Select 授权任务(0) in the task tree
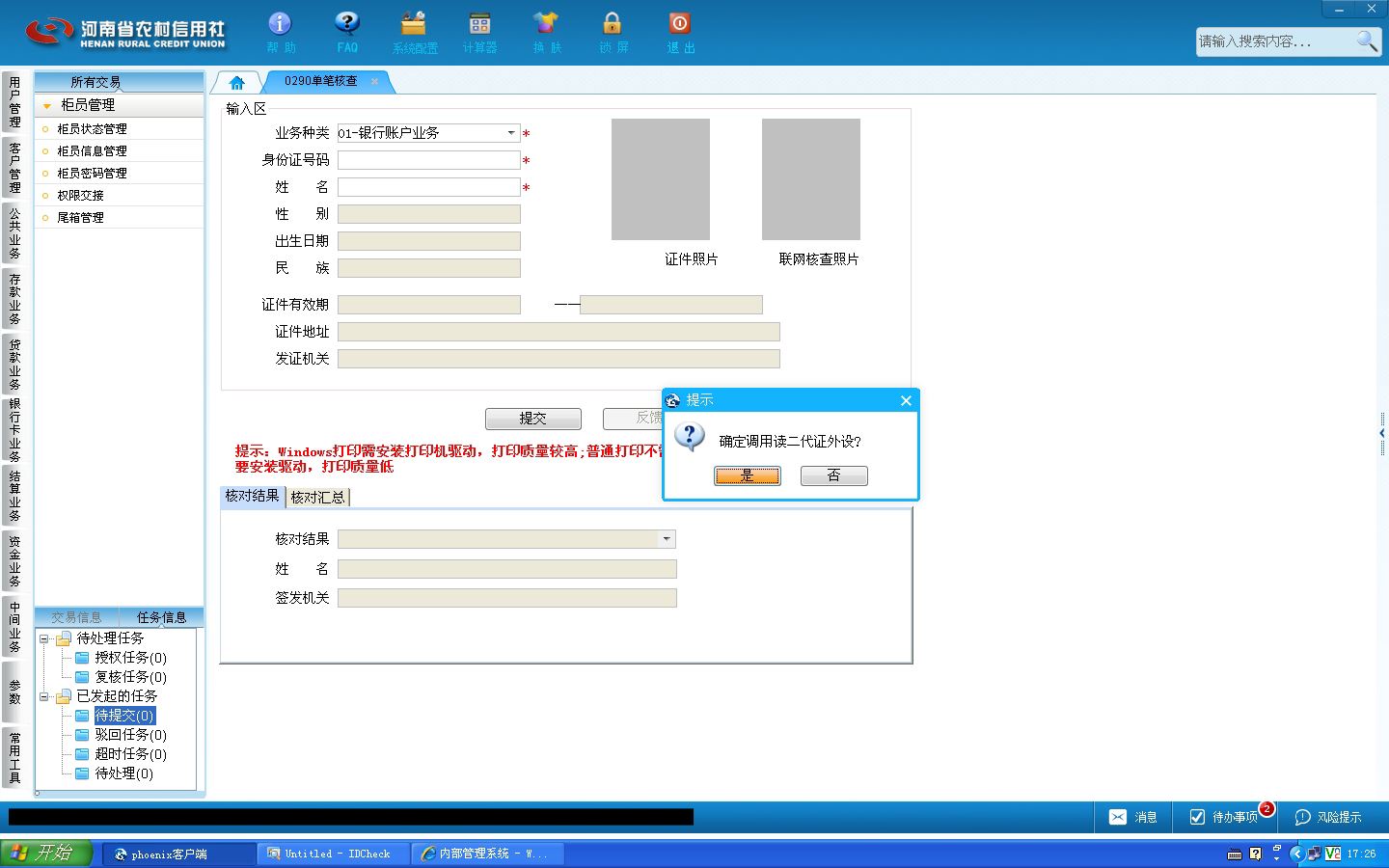This screenshot has height=868, width=1389. pyautogui.click(x=130, y=658)
